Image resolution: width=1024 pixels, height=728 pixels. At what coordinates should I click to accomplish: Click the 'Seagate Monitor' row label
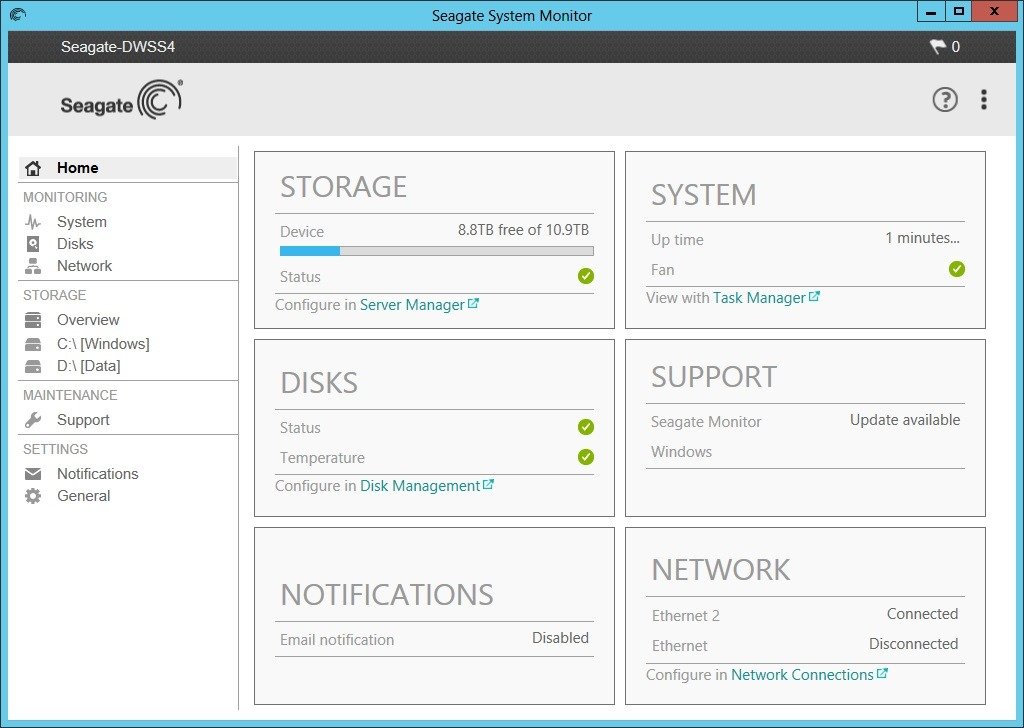pyautogui.click(x=706, y=422)
